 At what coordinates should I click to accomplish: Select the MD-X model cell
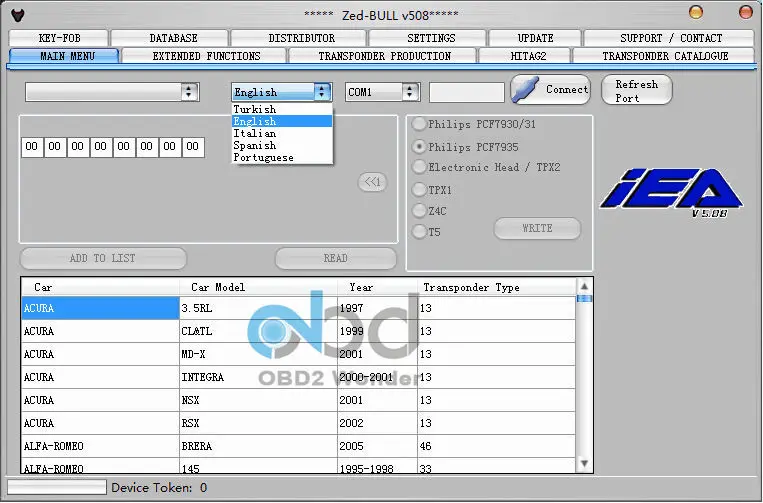[258, 354]
